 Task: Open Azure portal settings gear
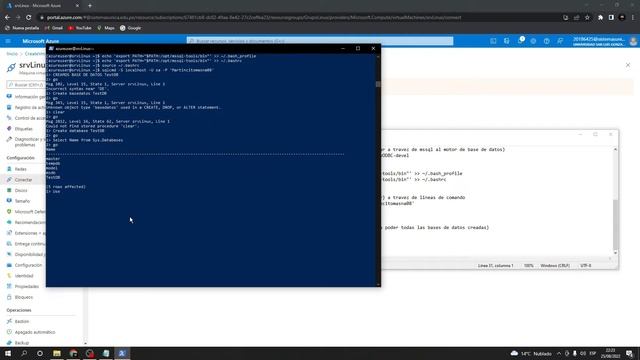pyautogui.click(x=533, y=41)
